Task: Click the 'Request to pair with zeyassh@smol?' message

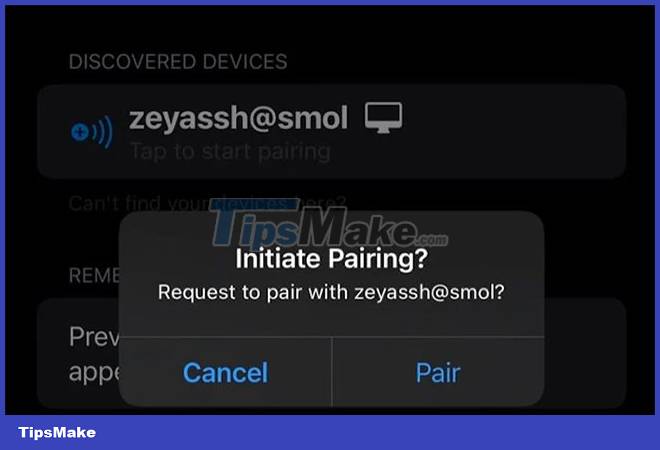Action: coord(331,292)
